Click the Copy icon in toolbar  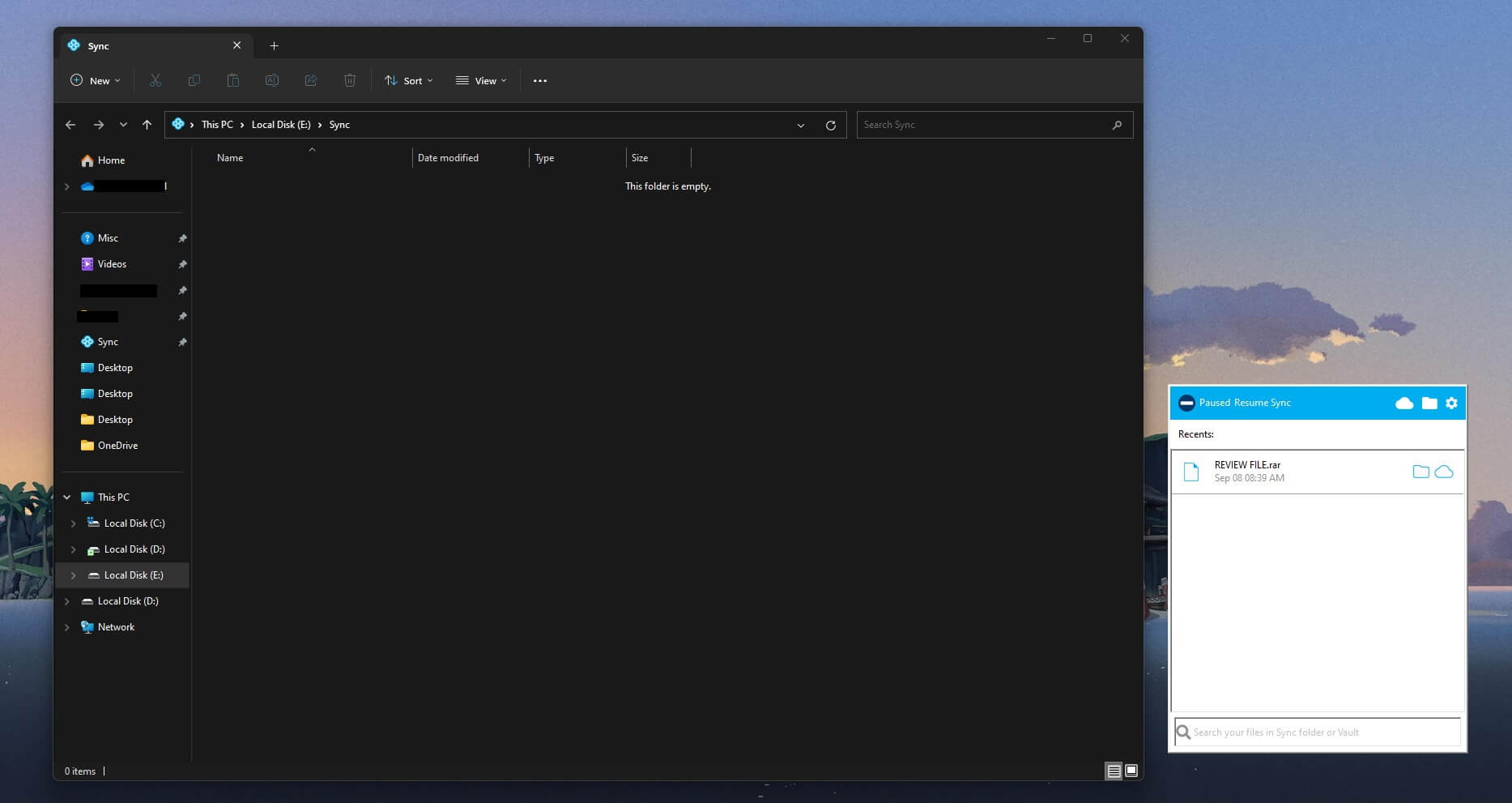pos(194,80)
